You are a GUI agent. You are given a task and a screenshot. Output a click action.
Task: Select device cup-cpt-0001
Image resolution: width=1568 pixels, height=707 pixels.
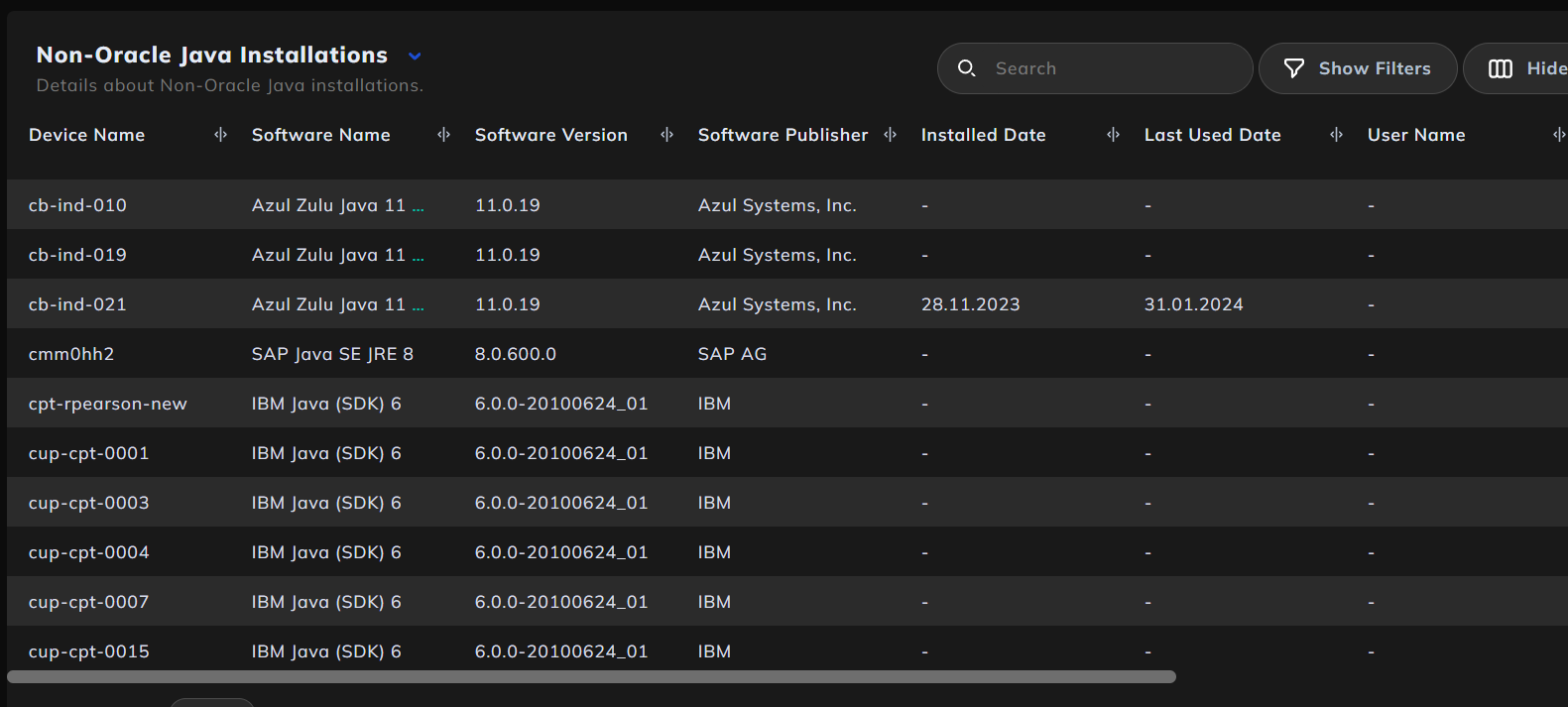(x=89, y=453)
